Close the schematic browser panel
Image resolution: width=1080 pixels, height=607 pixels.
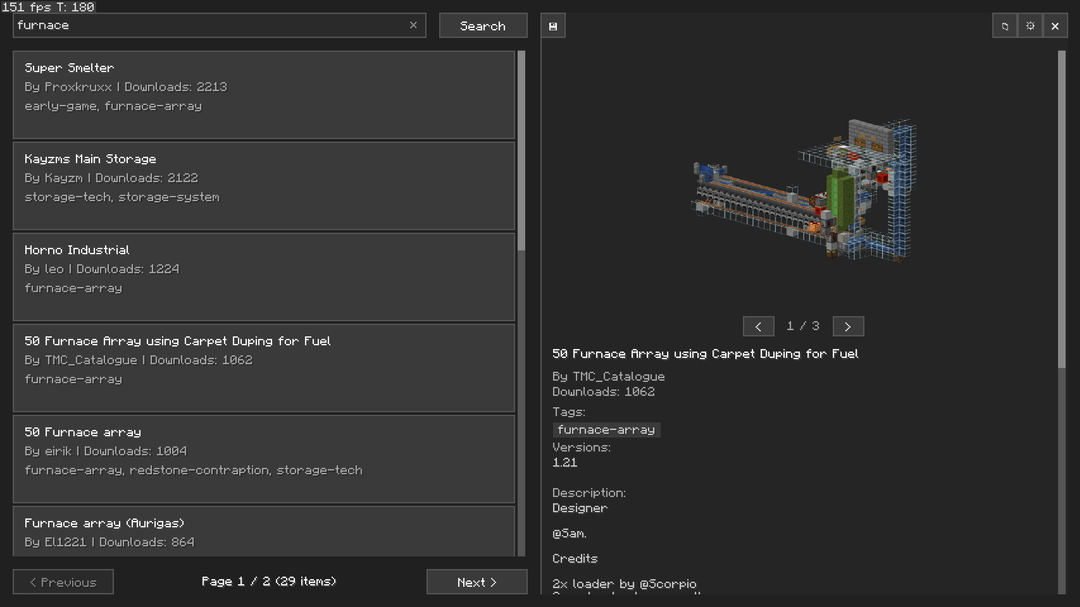point(1055,26)
